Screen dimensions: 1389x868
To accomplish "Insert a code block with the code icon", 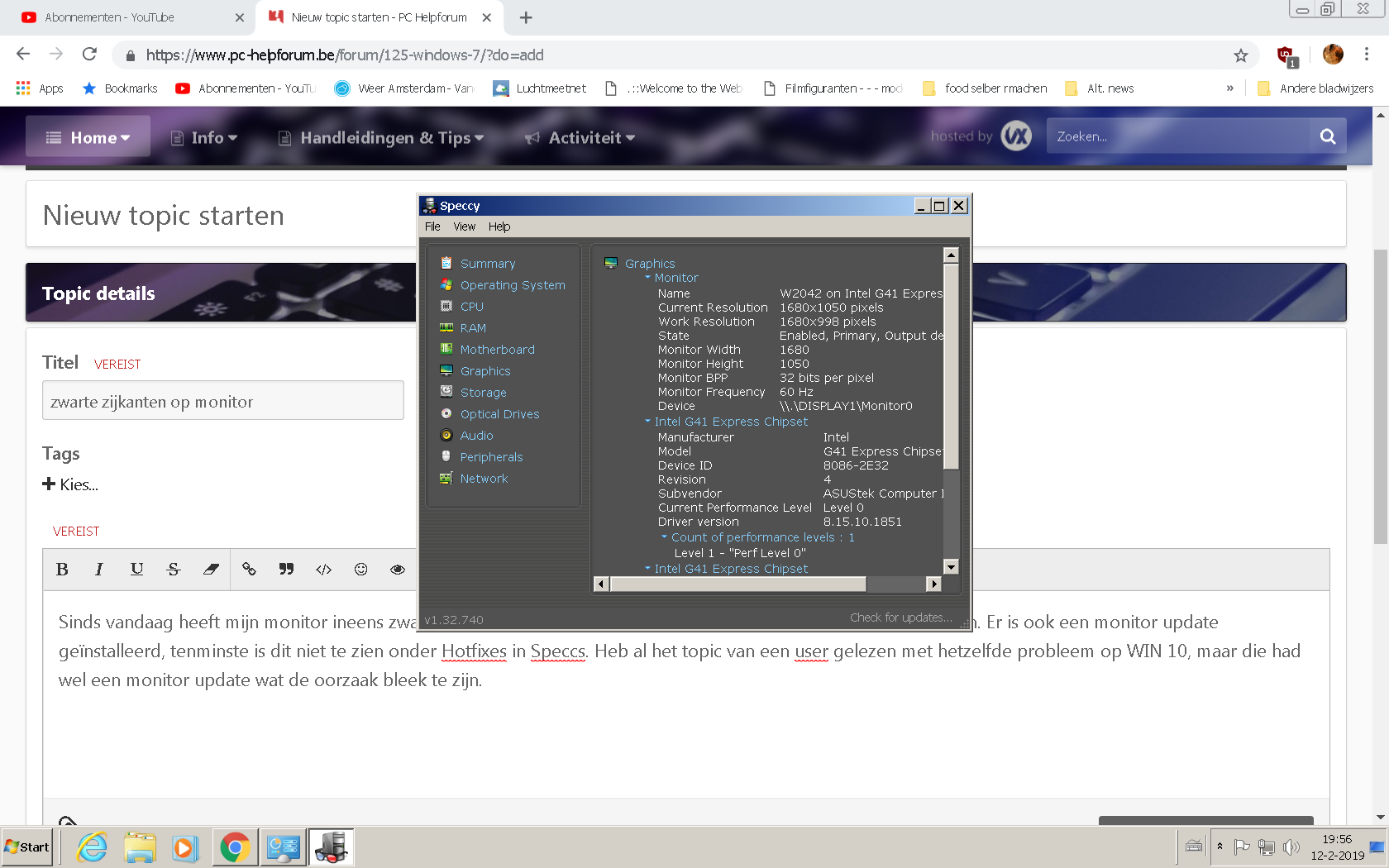I will point(323,569).
